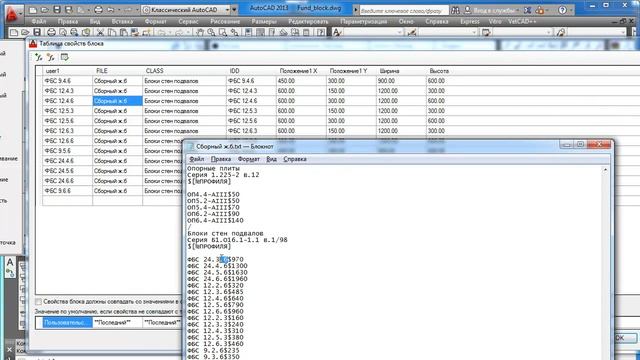Viewport: 640px width, 360px height.
Task: Open the Файл menu in Notepad
Action: 197,159
